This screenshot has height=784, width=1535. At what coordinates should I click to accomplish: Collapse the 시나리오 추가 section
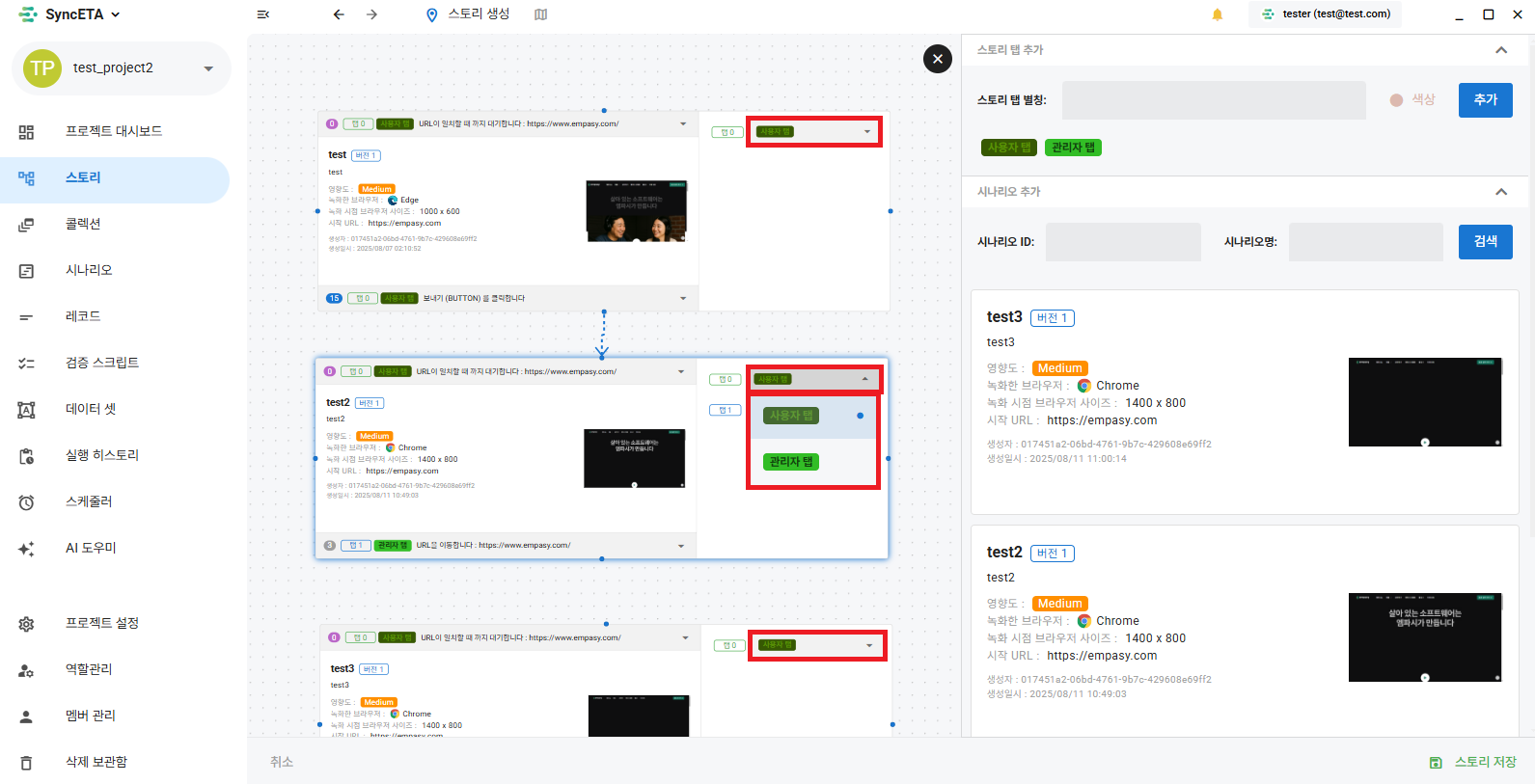[1500, 192]
